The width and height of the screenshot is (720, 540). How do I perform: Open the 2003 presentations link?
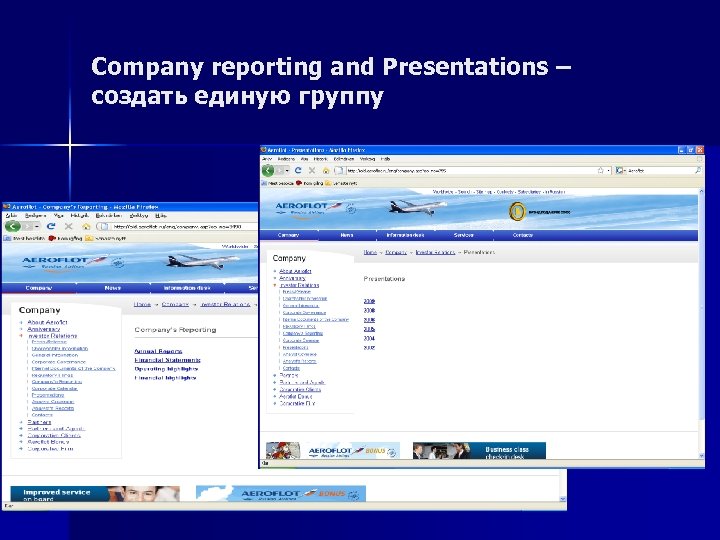point(369,348)
